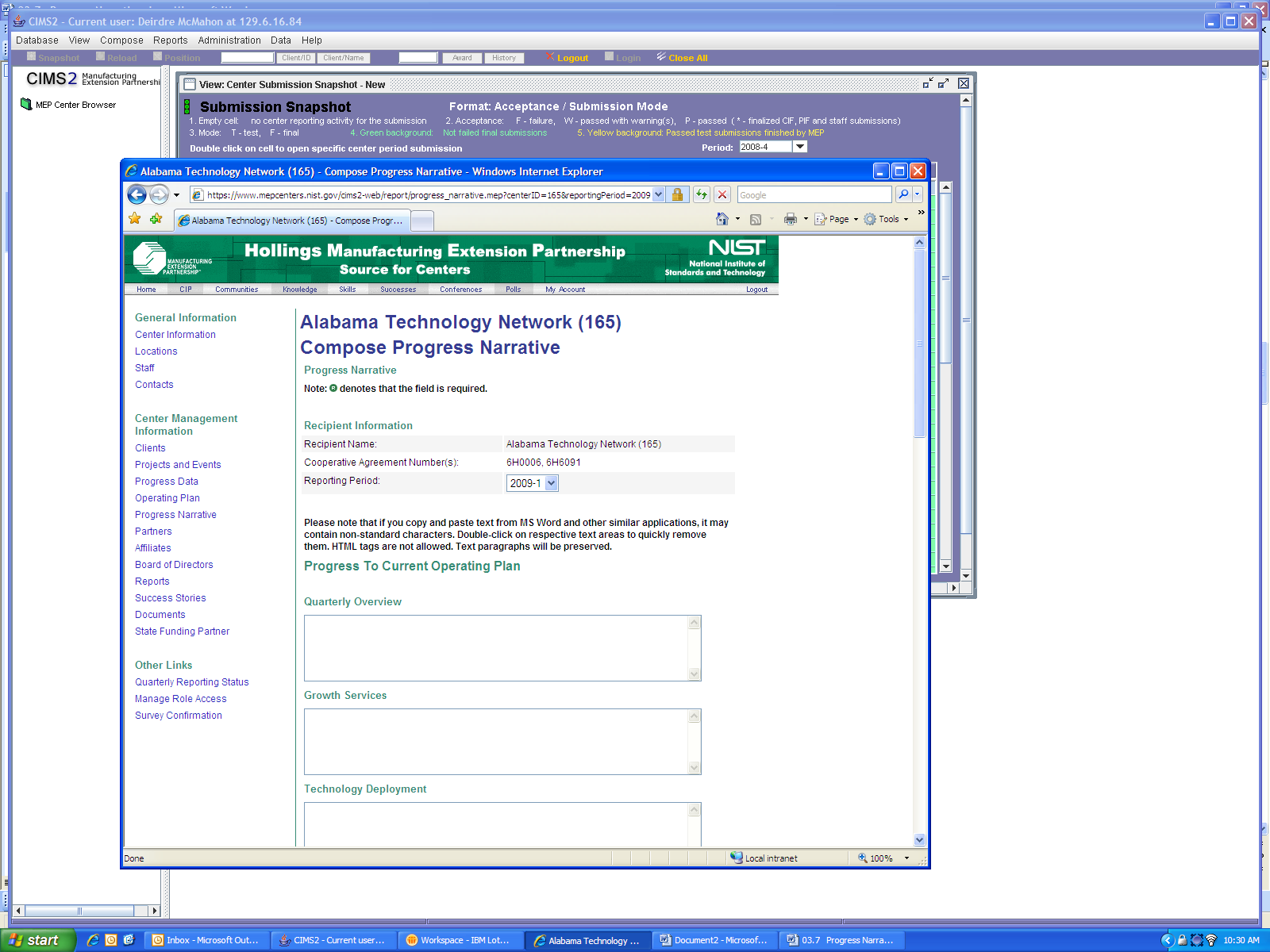Click the Windows Start button
1270x952 pixels.
(x=37, y=940)
